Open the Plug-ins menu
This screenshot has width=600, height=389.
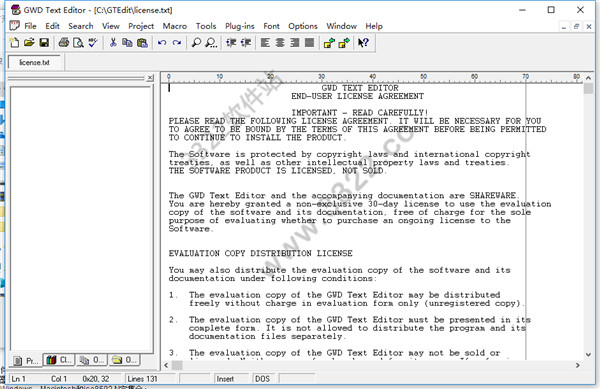pyautogui.click(x=240, y=26)
